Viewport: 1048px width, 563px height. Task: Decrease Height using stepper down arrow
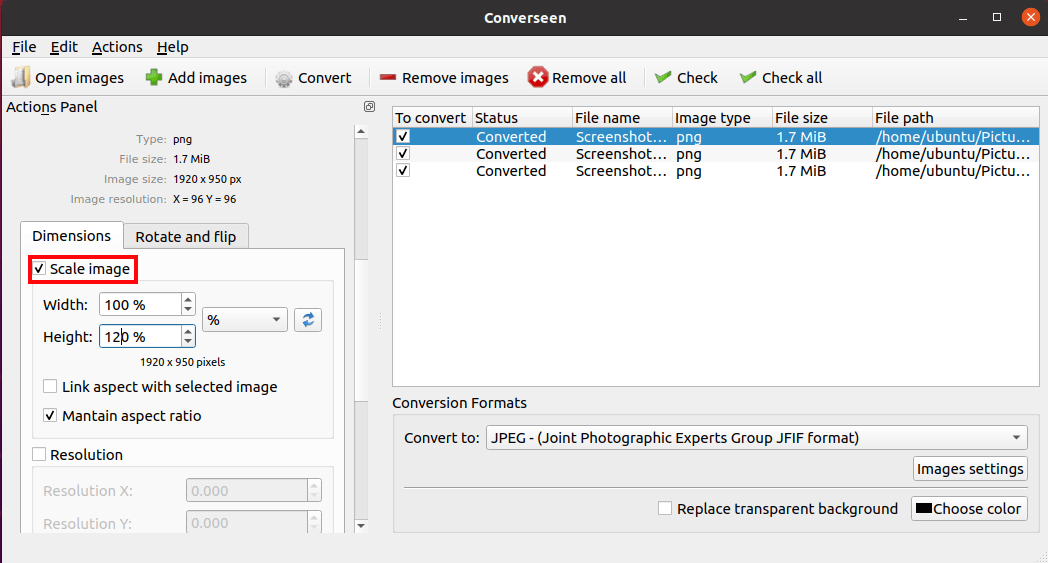pyautogui.click(x=188, y=342)
